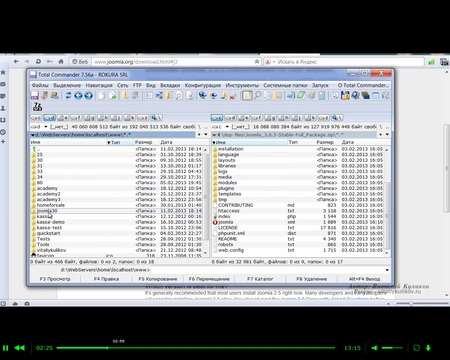
Task: Click F6 Перемещение button
Action: 209,279
